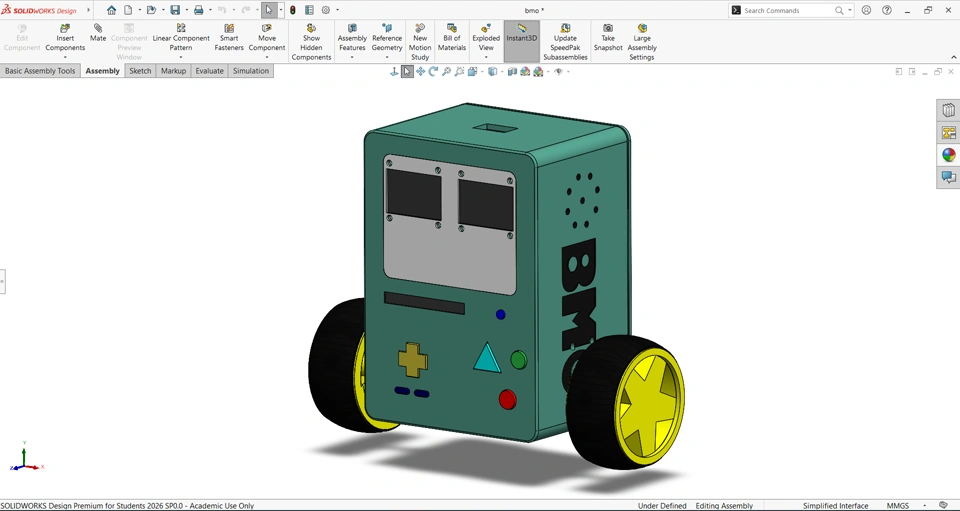The height and width of the screenshot is (511, 960).
Task: Open File Properties list icon in quick access bar
Action: (x=309, y=10)
